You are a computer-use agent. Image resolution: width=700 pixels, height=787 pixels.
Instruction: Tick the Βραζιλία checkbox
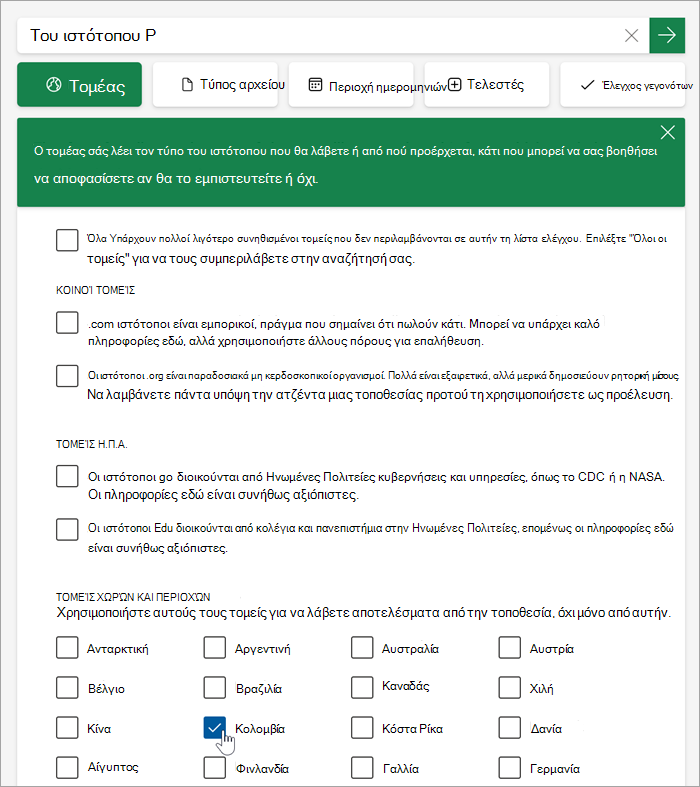[x=215, y=688]
